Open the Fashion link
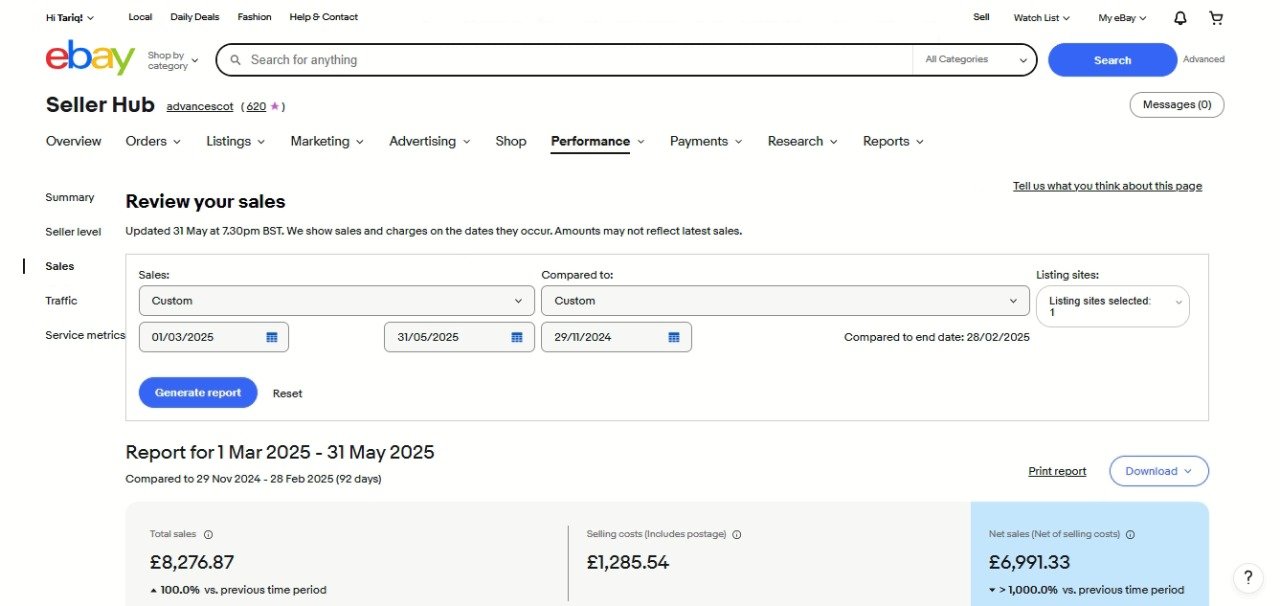 (254, 18)
